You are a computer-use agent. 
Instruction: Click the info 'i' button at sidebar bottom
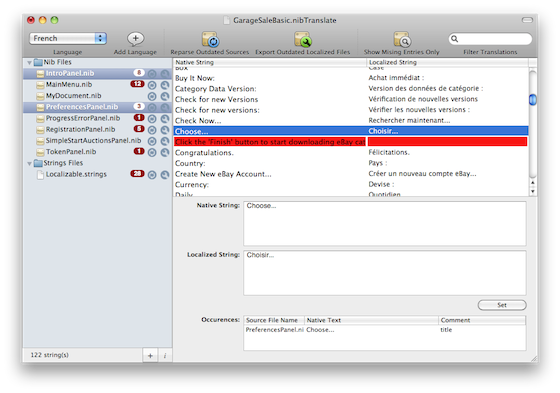tap(165, 355)
